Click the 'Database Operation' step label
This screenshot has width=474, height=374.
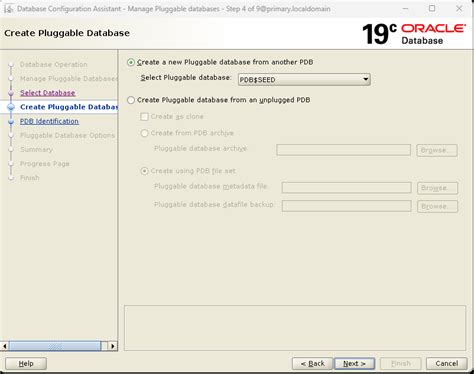coord(54,65)
